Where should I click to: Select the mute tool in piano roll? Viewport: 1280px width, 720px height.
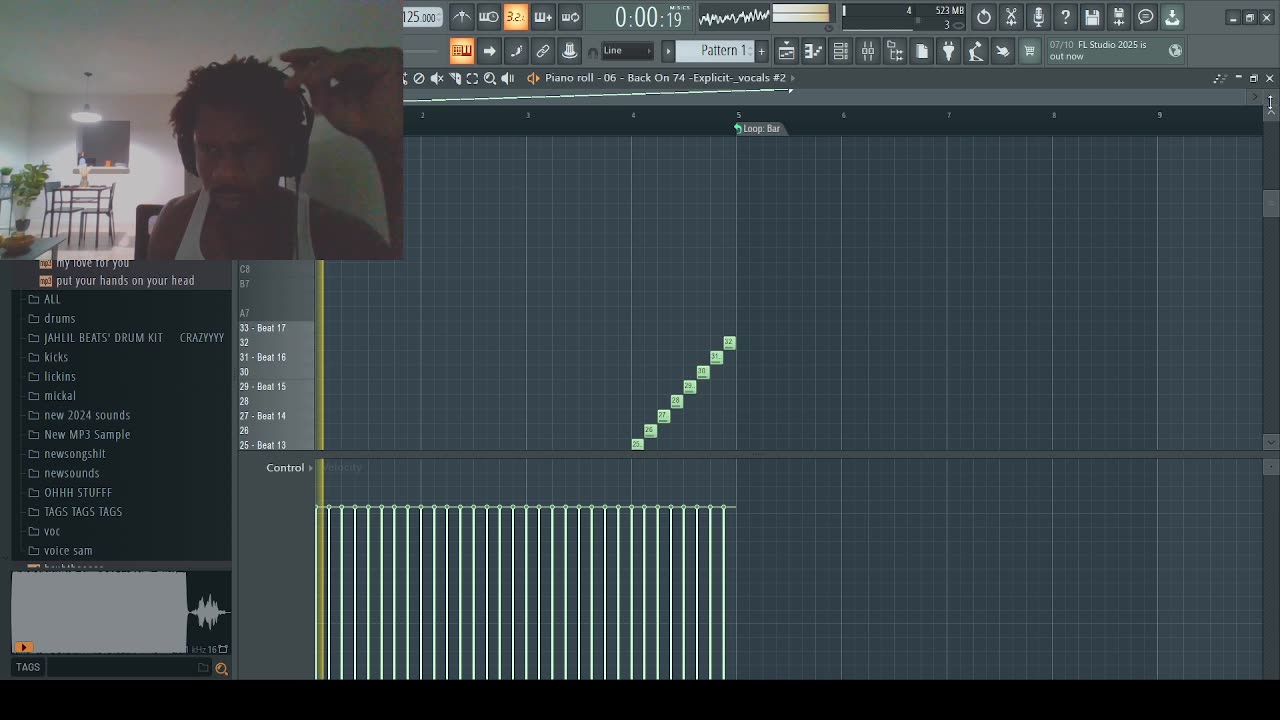(x=437, y=78)
